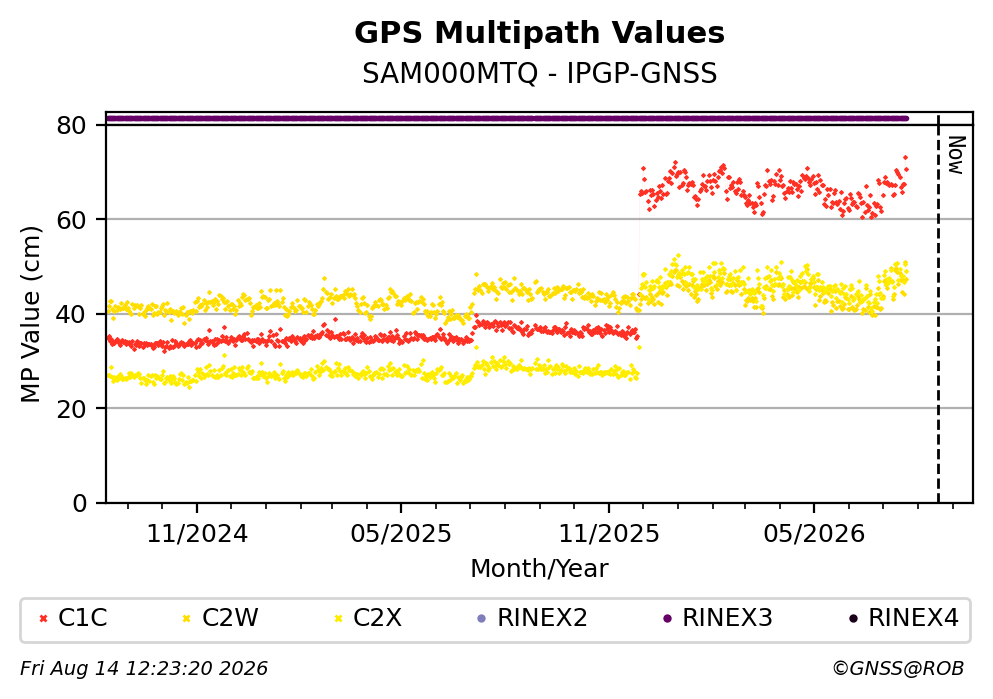
Task: Click the dashed vertical Now marker line
Action: tap(938, 308)
